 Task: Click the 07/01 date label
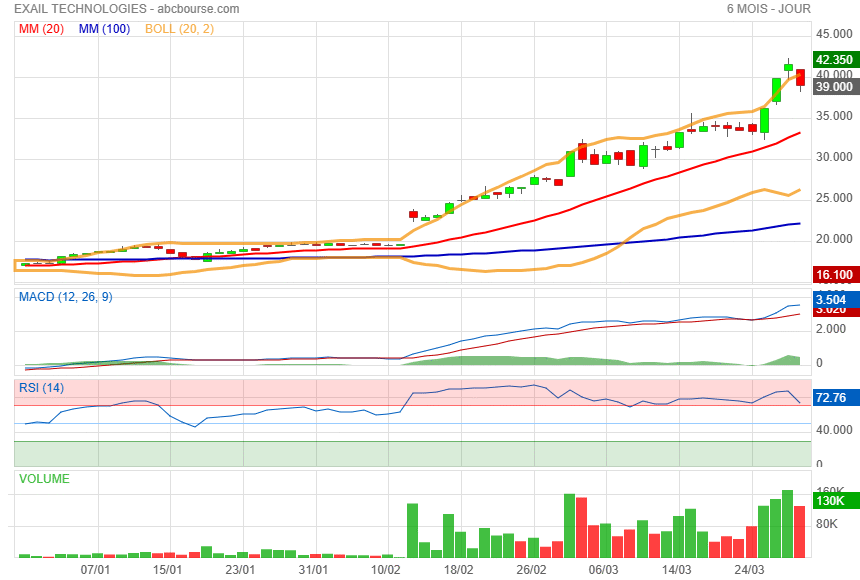pyautogui.click(x=95, y=570)
